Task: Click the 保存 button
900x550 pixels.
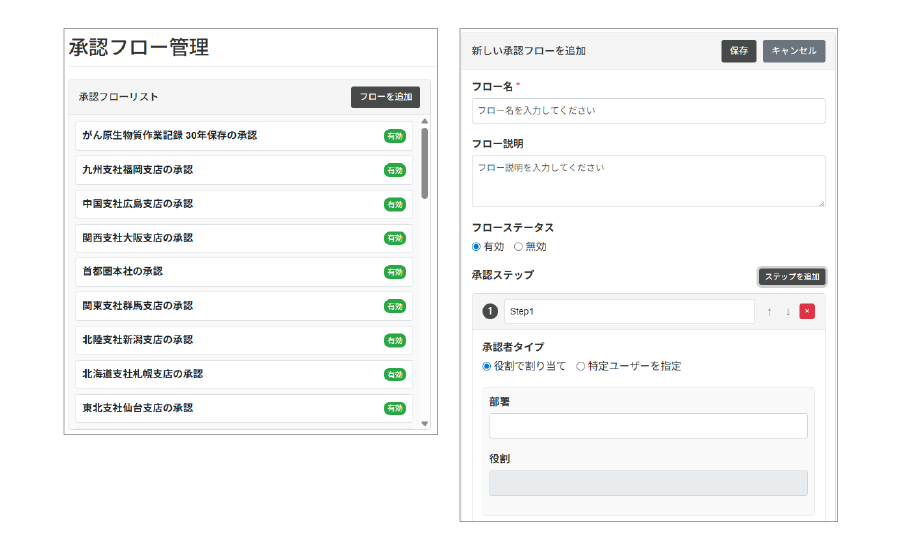Action: [x=738, y=51]
